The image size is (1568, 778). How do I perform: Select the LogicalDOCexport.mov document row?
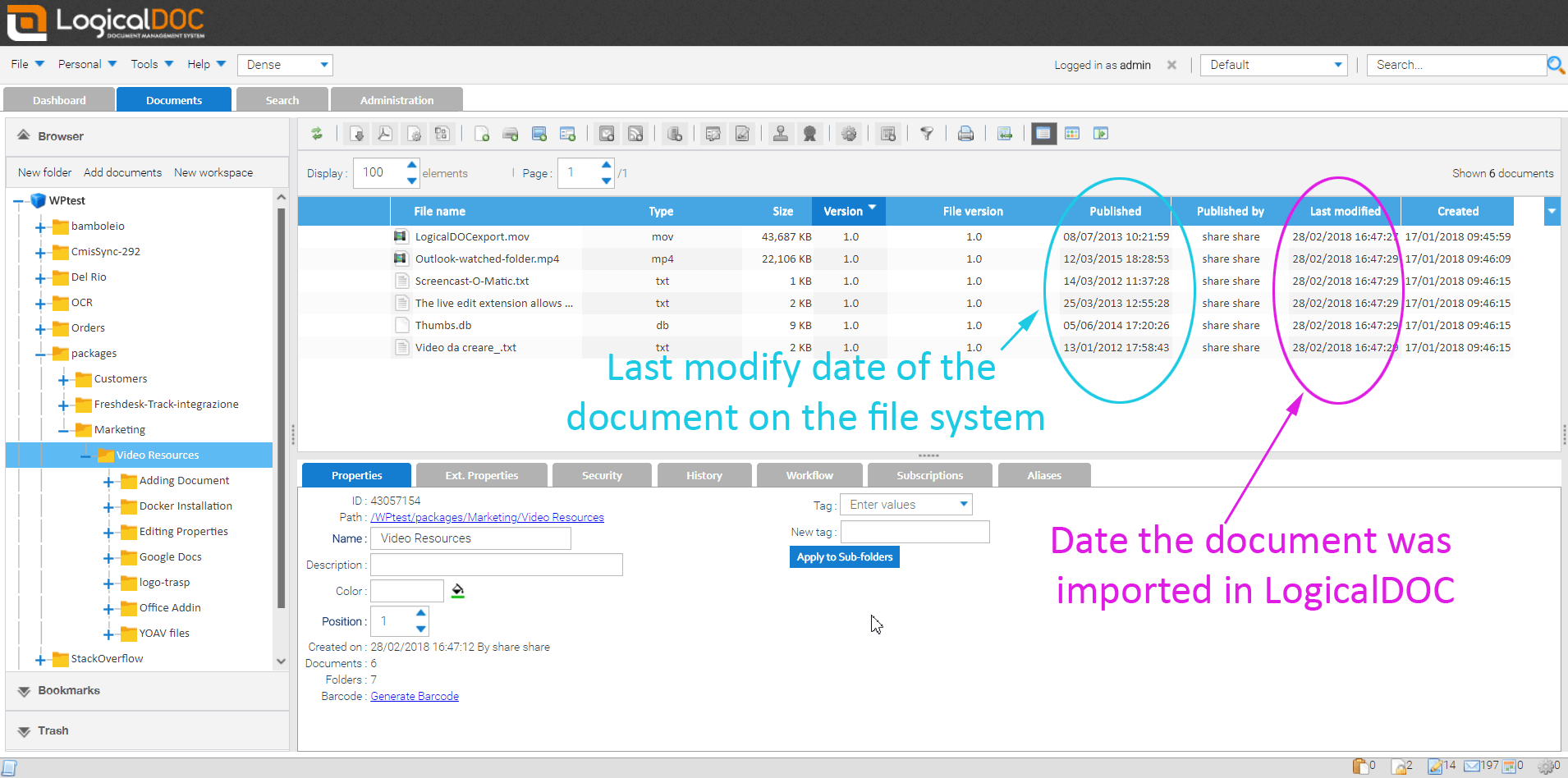coord(905,236)
